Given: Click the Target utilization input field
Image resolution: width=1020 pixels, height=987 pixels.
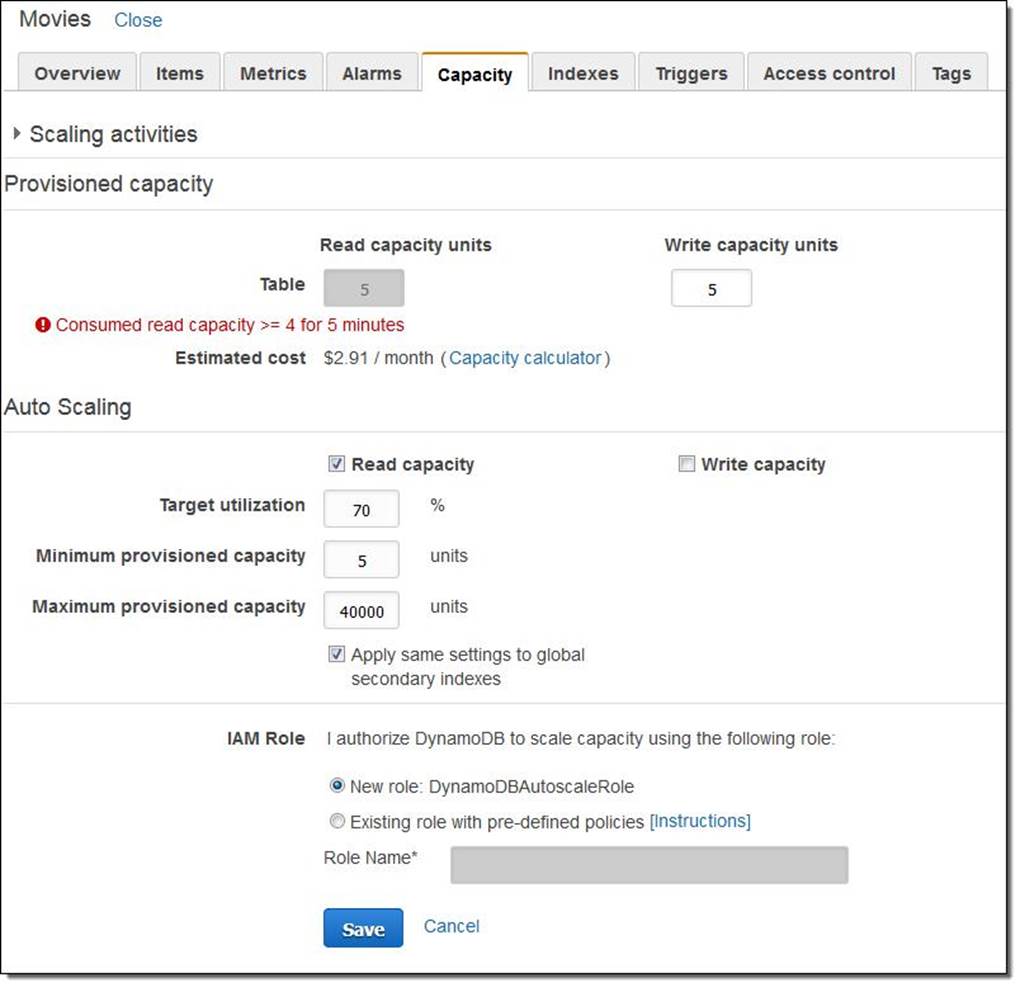Looking at the screenshot, I should pos(361,509).
